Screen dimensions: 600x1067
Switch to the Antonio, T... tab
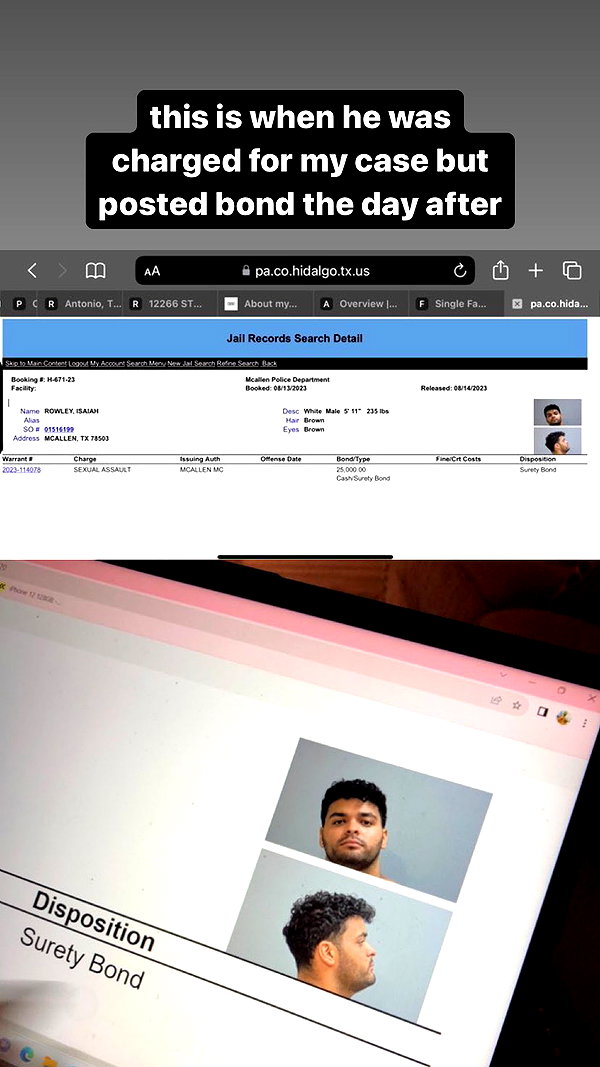(x=84, y=303)
